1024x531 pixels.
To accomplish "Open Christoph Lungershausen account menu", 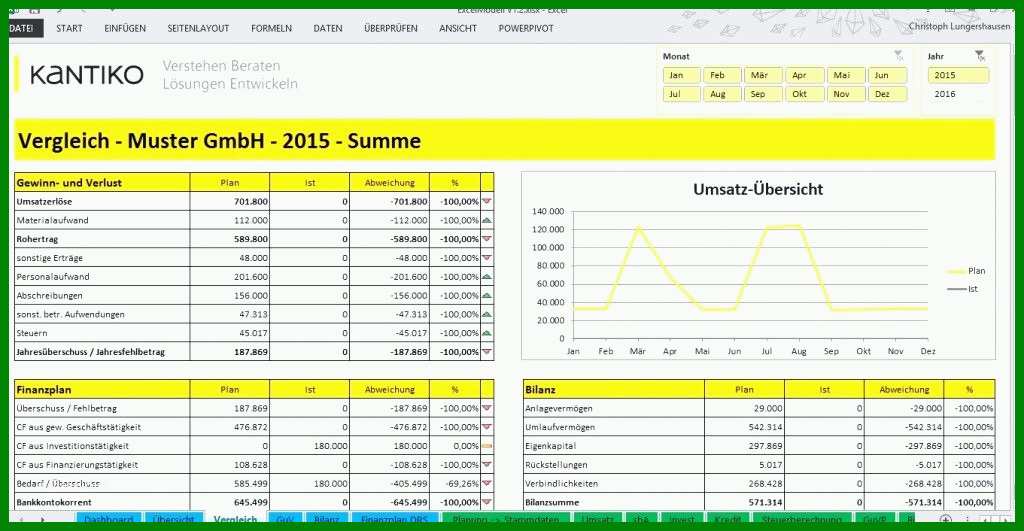I will 959,27.
